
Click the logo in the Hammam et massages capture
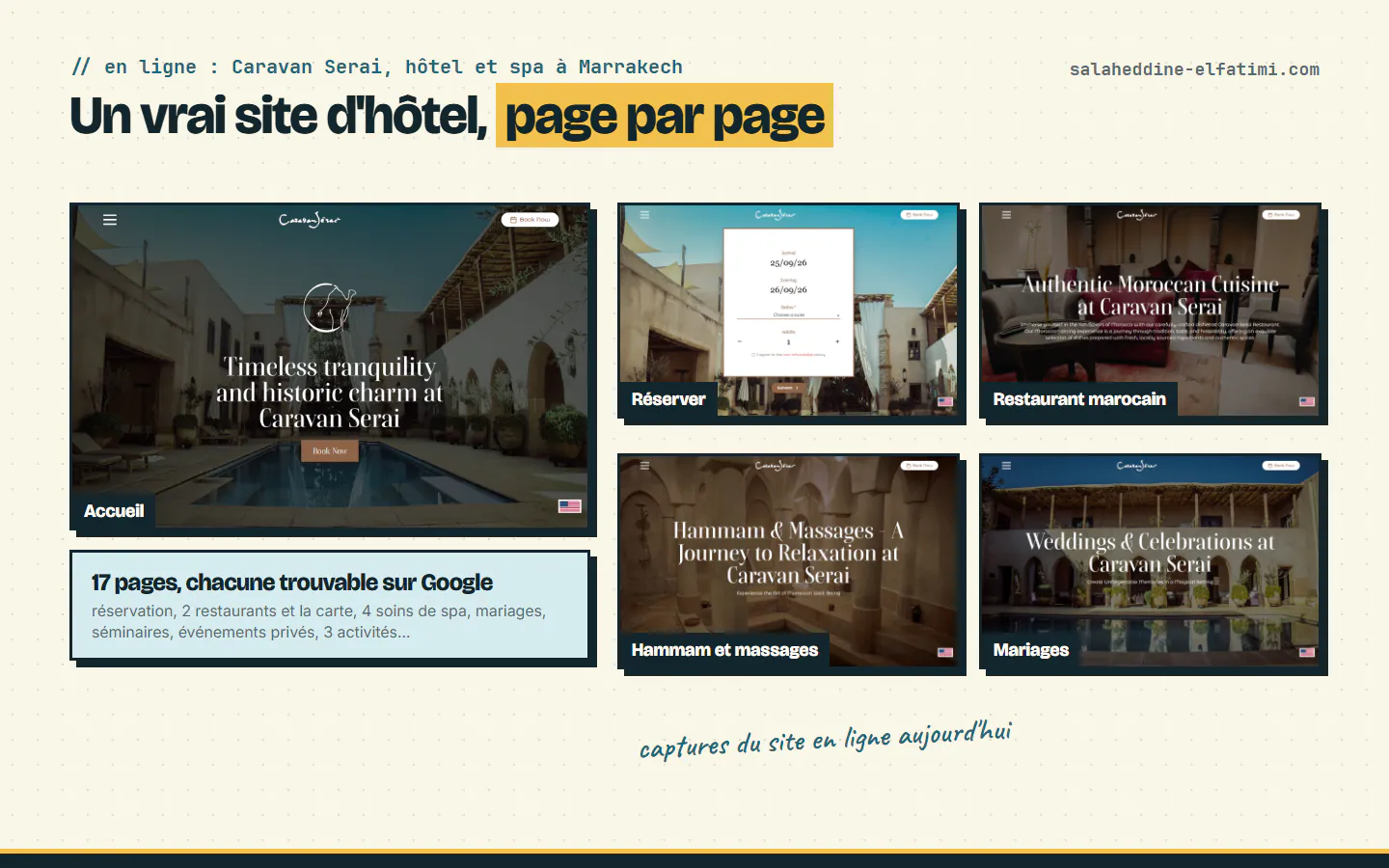[775, 466]
